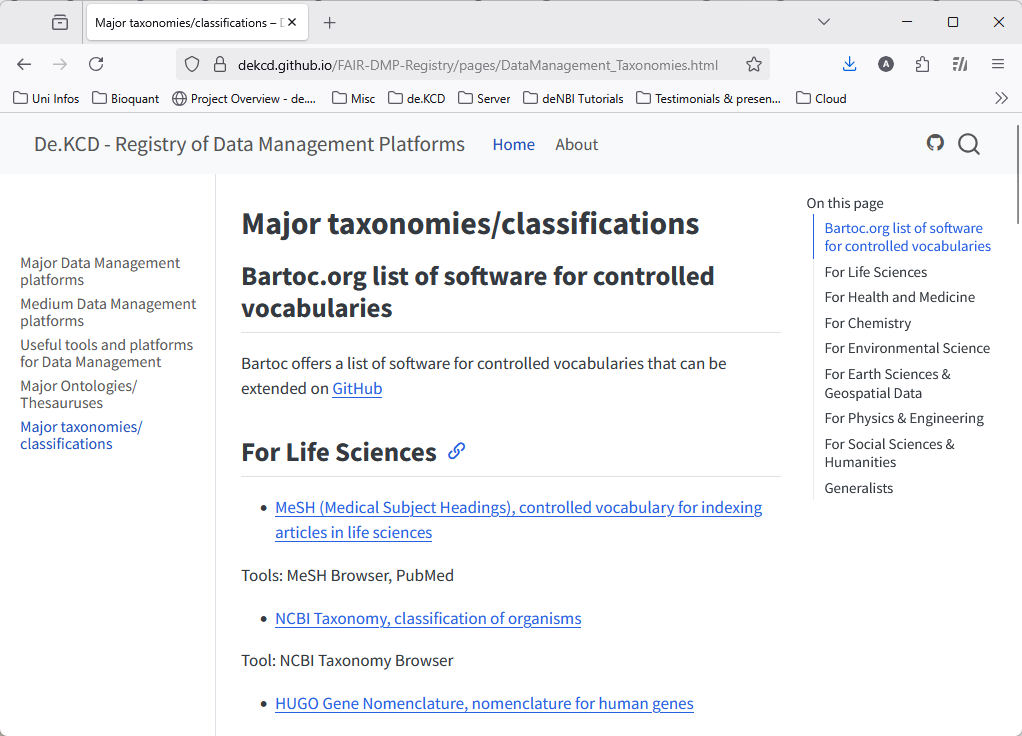
Task: Click the padlock icon in the address bar
Action: (x=218, y=64)
